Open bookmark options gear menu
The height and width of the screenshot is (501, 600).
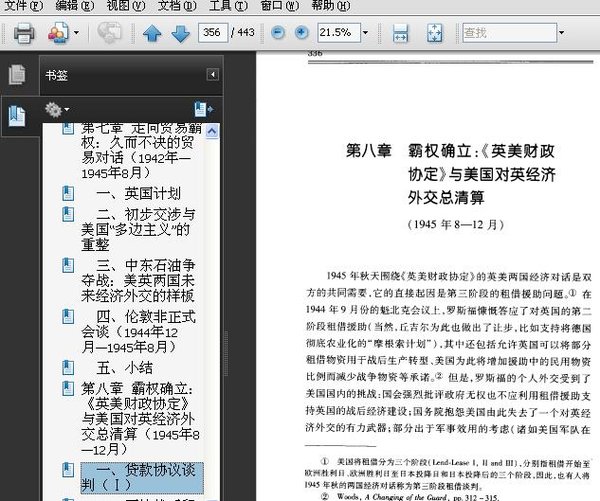tap(57, 109)
